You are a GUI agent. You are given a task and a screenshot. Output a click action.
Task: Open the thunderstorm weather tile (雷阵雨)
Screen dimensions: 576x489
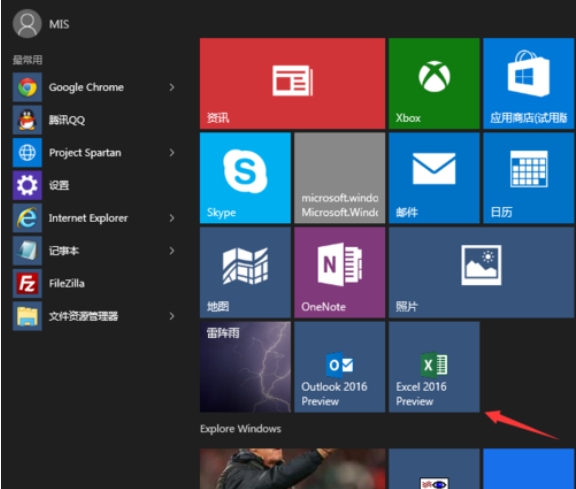click(x=245, y=367)
